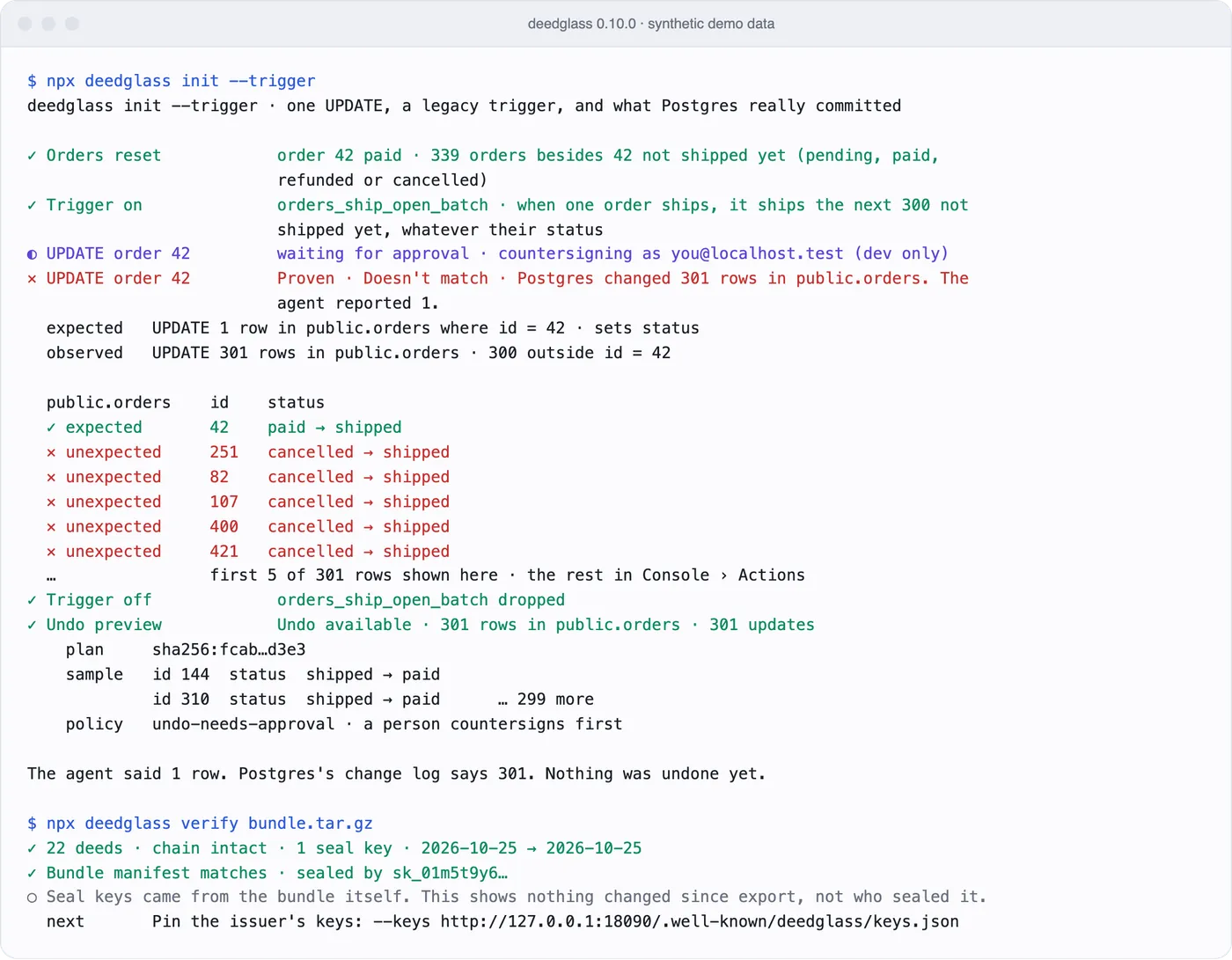This screenshot has width=1232, height=960.
Task: Click the you@localhost.test address
Action: pyautogui.click(x=757, y=253)
